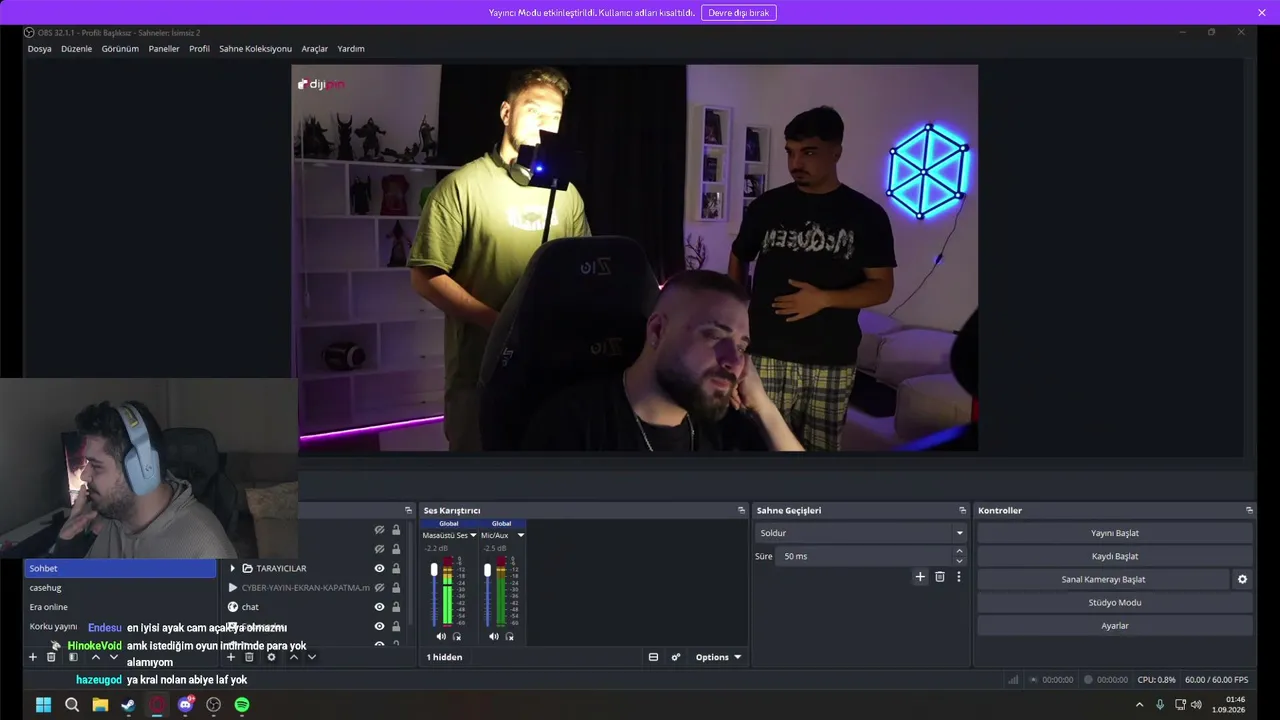Open the Yardım menu

click(351, 49)
